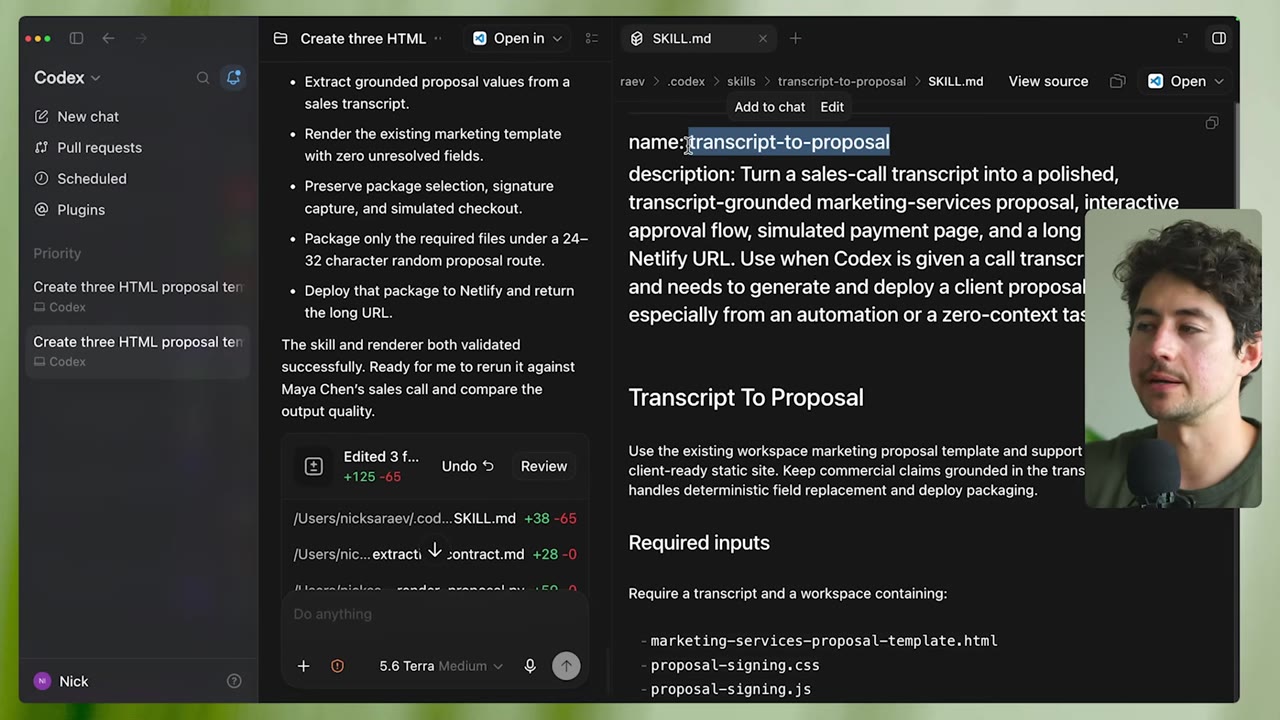Click the Create three HTML chat title

click(363, 38)
